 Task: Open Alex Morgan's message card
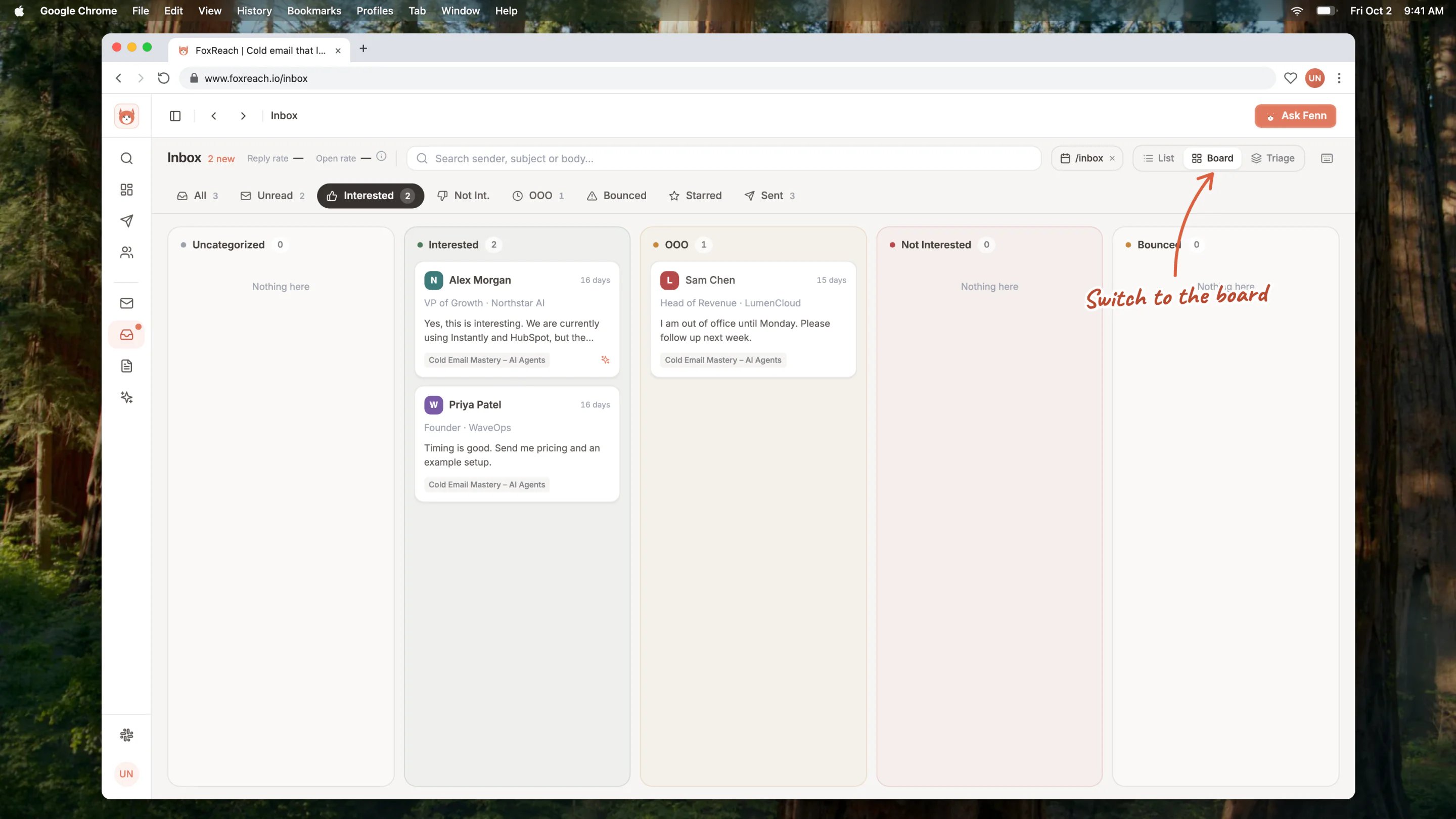pyautogui.click(x=517, y=319)
